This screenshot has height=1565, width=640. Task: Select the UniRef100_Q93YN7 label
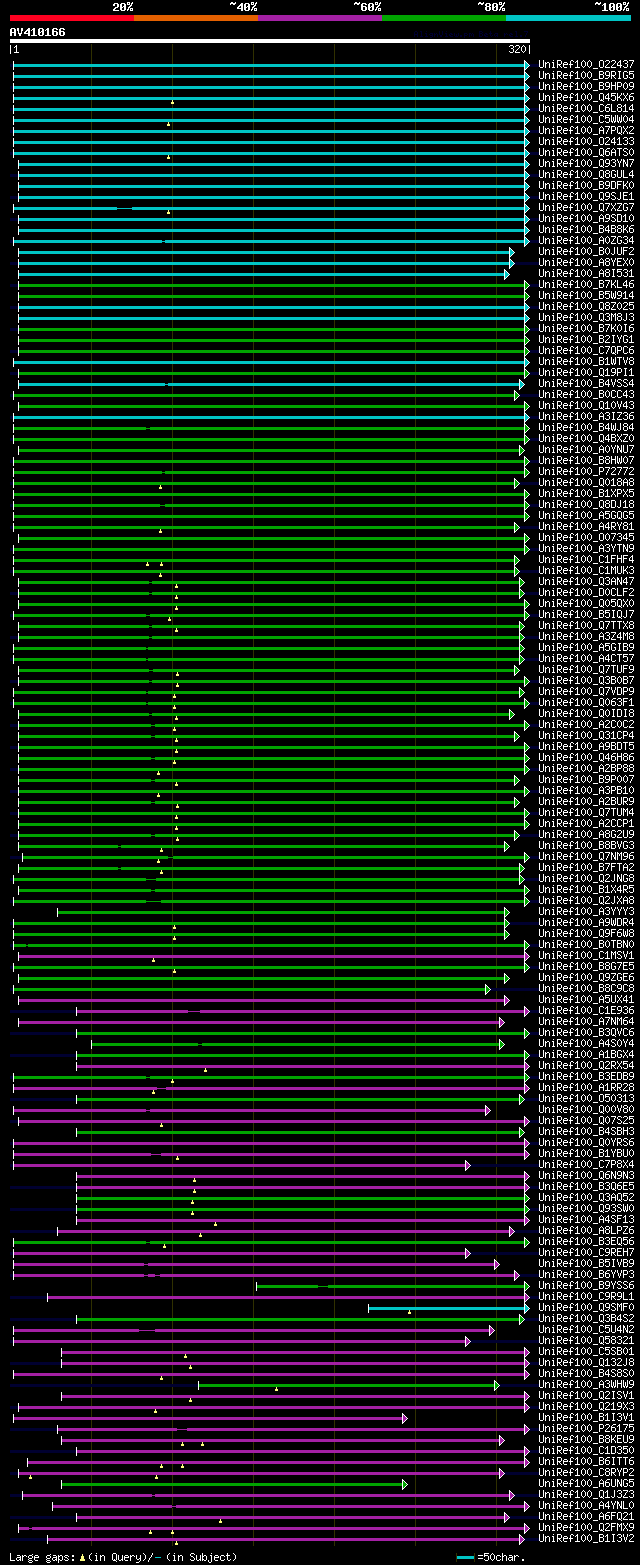click(x=586, y=163)
